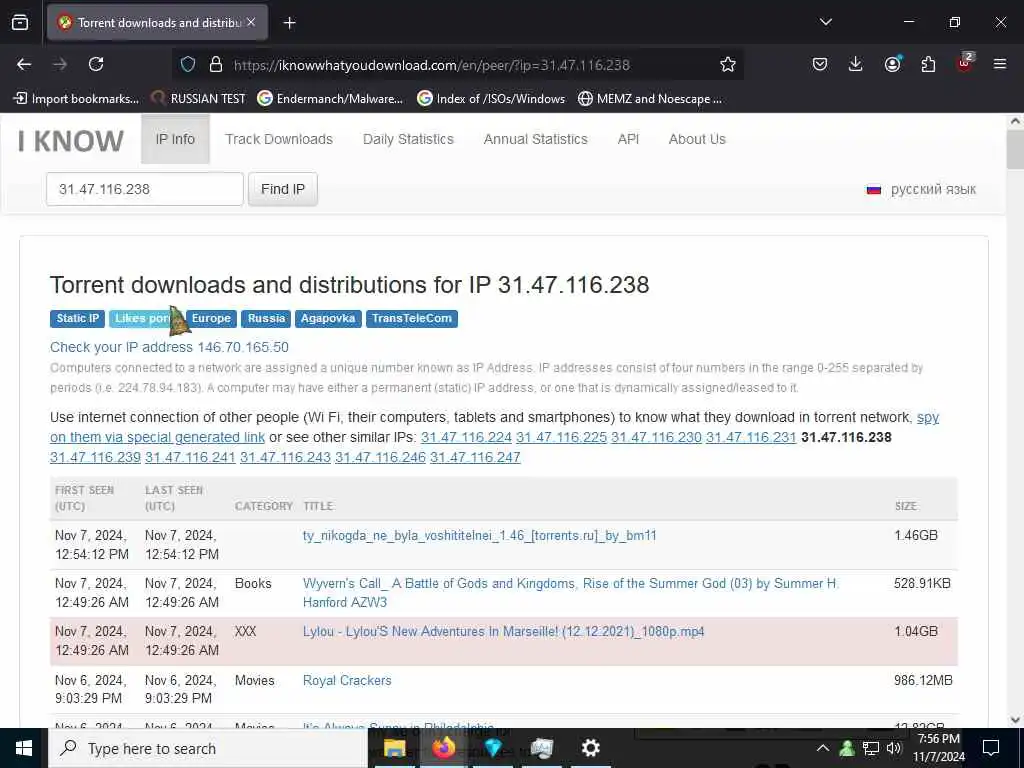Reload the current page
The image size is (1024, 768).
coord(96,64)
